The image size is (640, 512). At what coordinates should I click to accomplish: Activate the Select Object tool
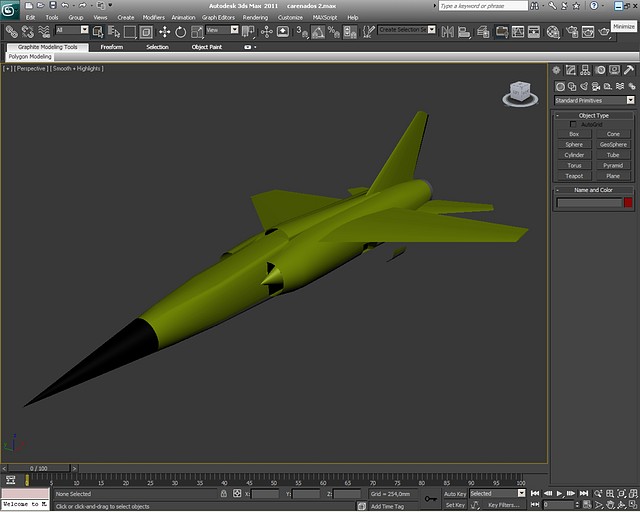(98, 31)
